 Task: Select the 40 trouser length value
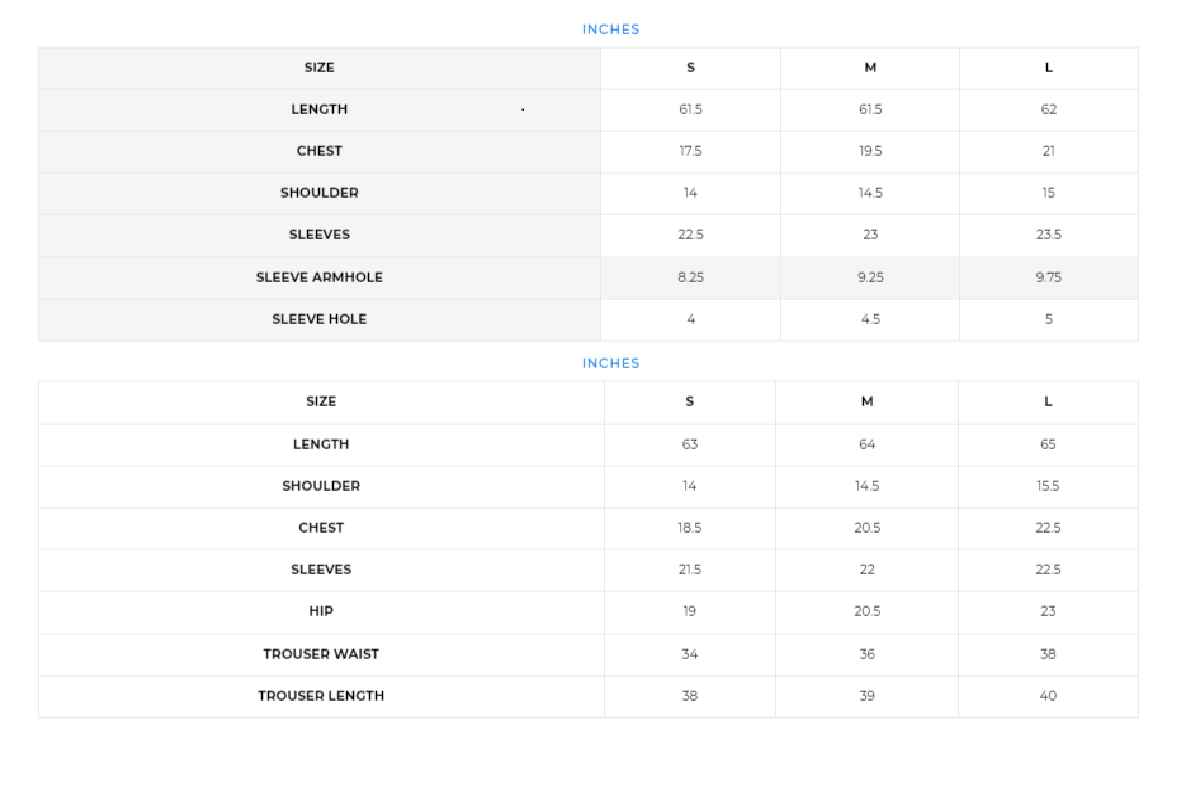coord(1047,696)
